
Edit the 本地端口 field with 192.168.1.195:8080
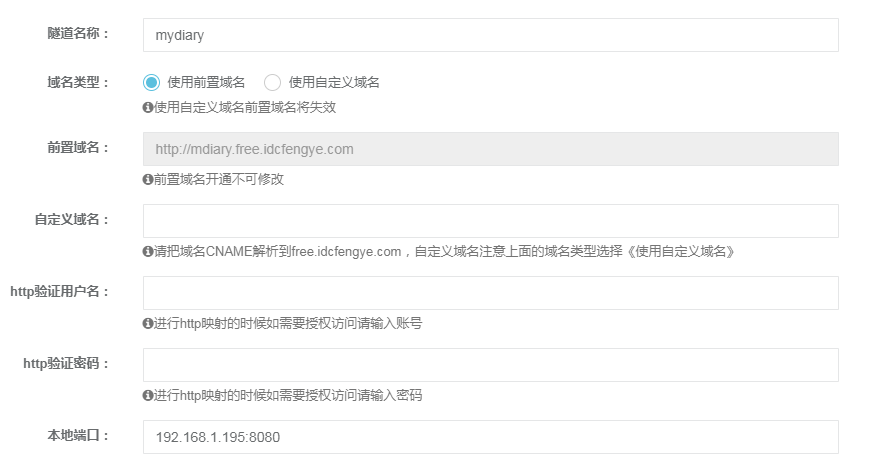[490, 437]
